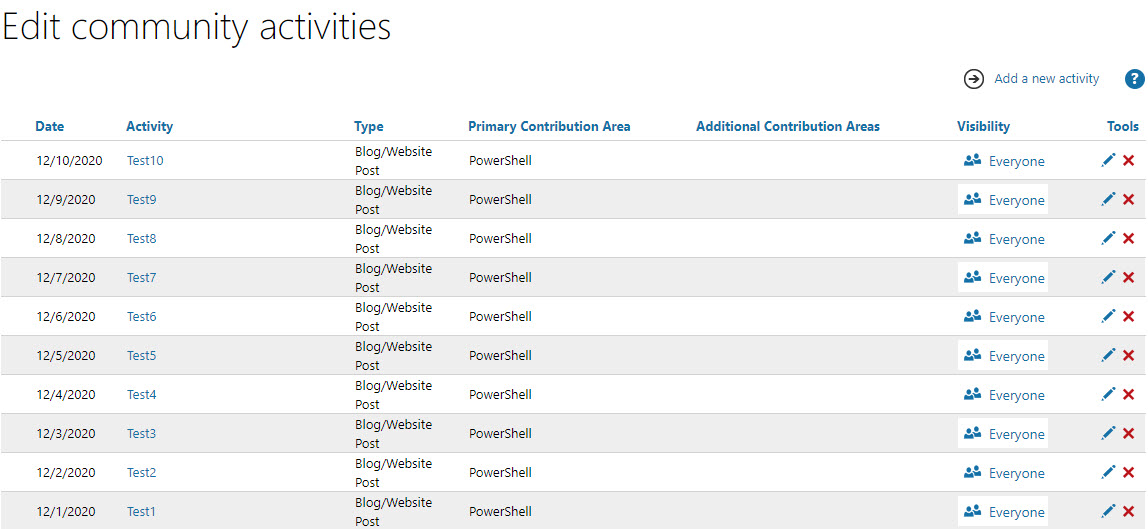Click the Primary Contribution Area column header

pyautogui.click(x=549, y=127)
